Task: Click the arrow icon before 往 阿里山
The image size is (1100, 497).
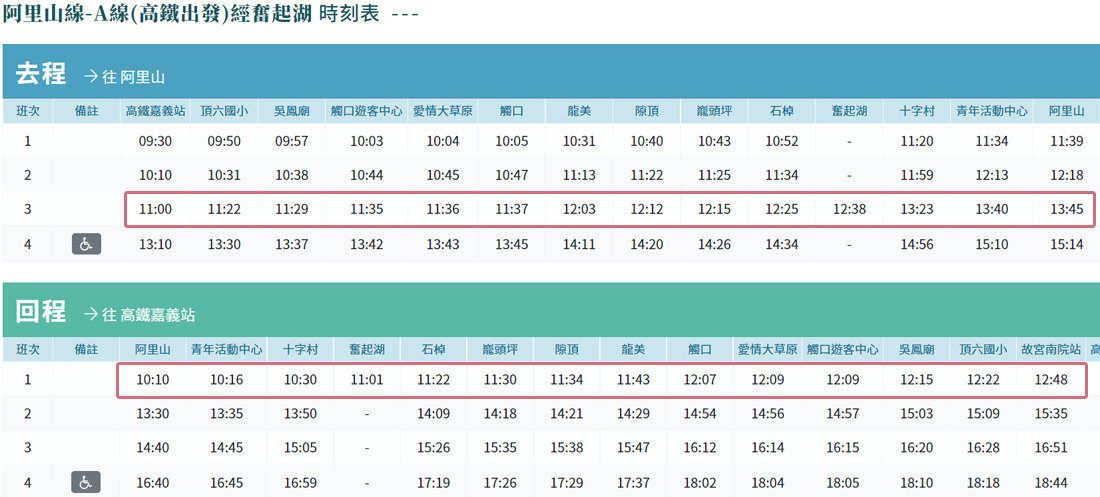Action: click(91, 76)
